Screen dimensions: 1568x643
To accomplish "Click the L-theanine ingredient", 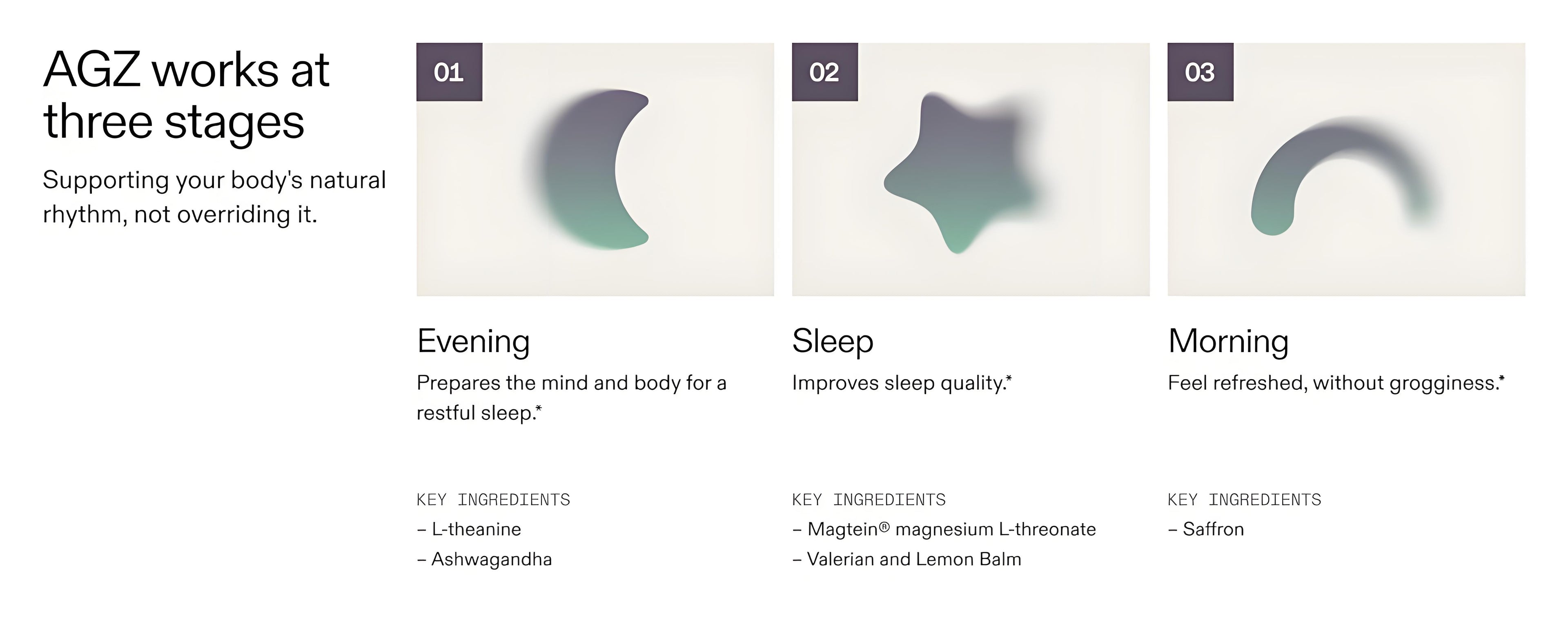I will tap(476, 529).
